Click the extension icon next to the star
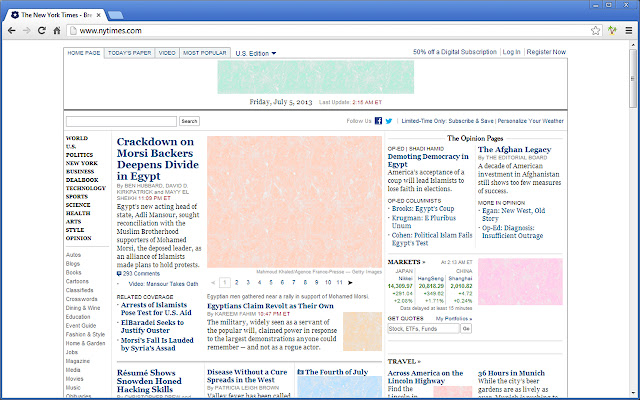 (612, 31)
